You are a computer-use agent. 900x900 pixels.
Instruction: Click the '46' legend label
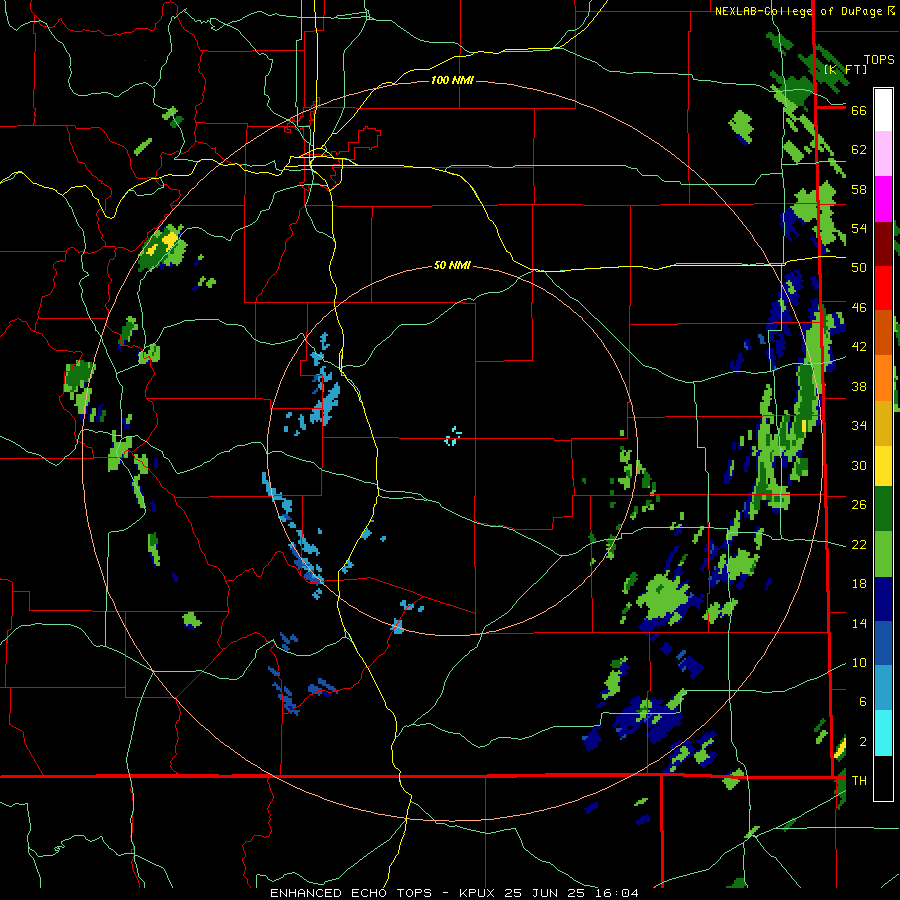[x=859, y=308]
